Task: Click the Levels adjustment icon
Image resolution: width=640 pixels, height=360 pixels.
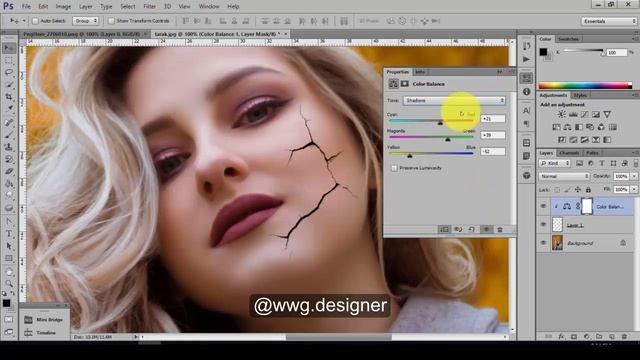Action: click(x=573, y=114)
